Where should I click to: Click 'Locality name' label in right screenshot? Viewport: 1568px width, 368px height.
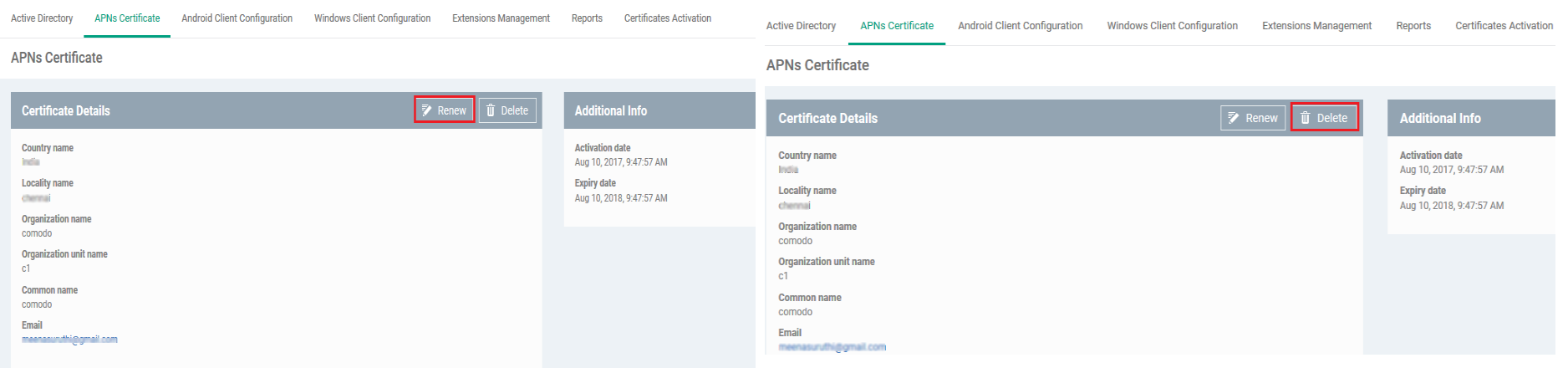[807, 191]
